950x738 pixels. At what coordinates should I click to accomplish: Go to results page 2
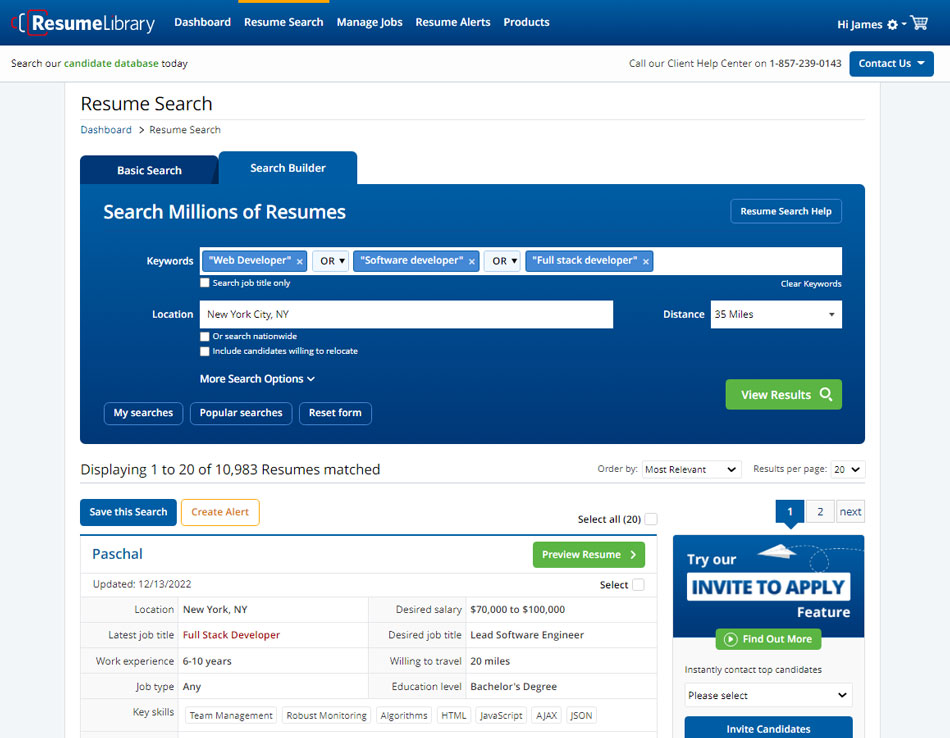pyautogui.click(x=819, y=512)
